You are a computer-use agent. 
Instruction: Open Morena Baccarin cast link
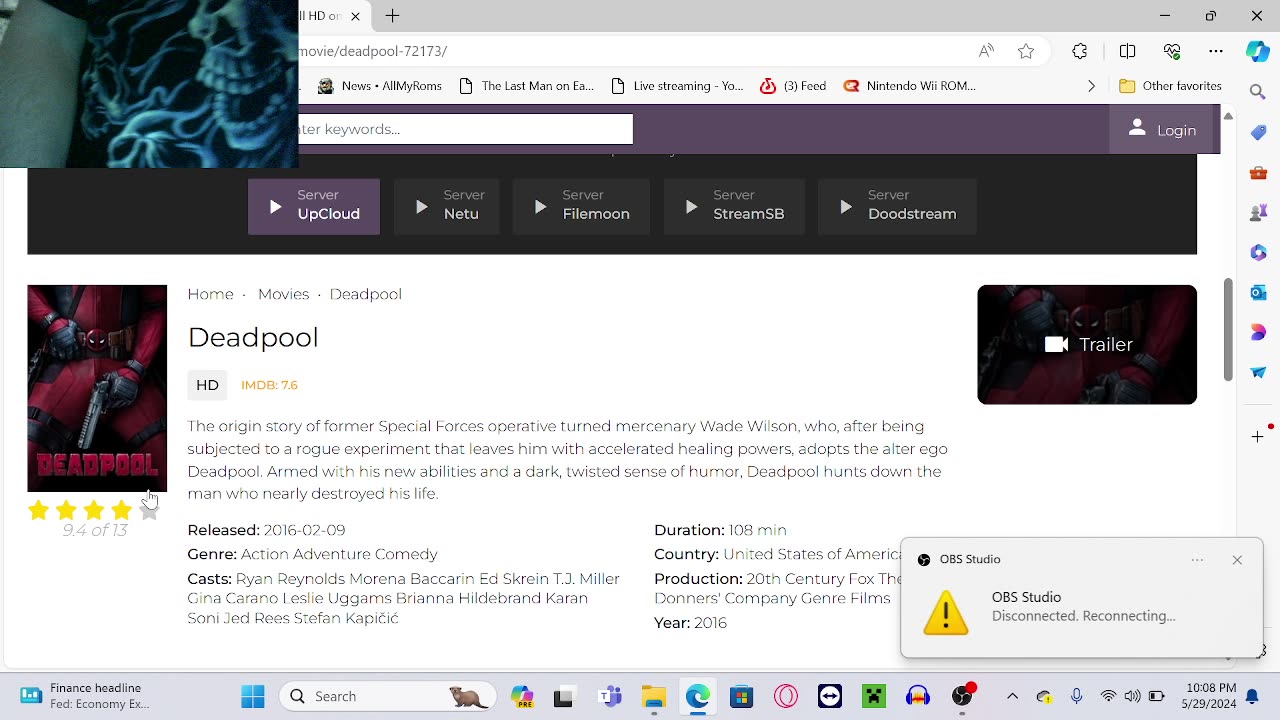[412, 579]
